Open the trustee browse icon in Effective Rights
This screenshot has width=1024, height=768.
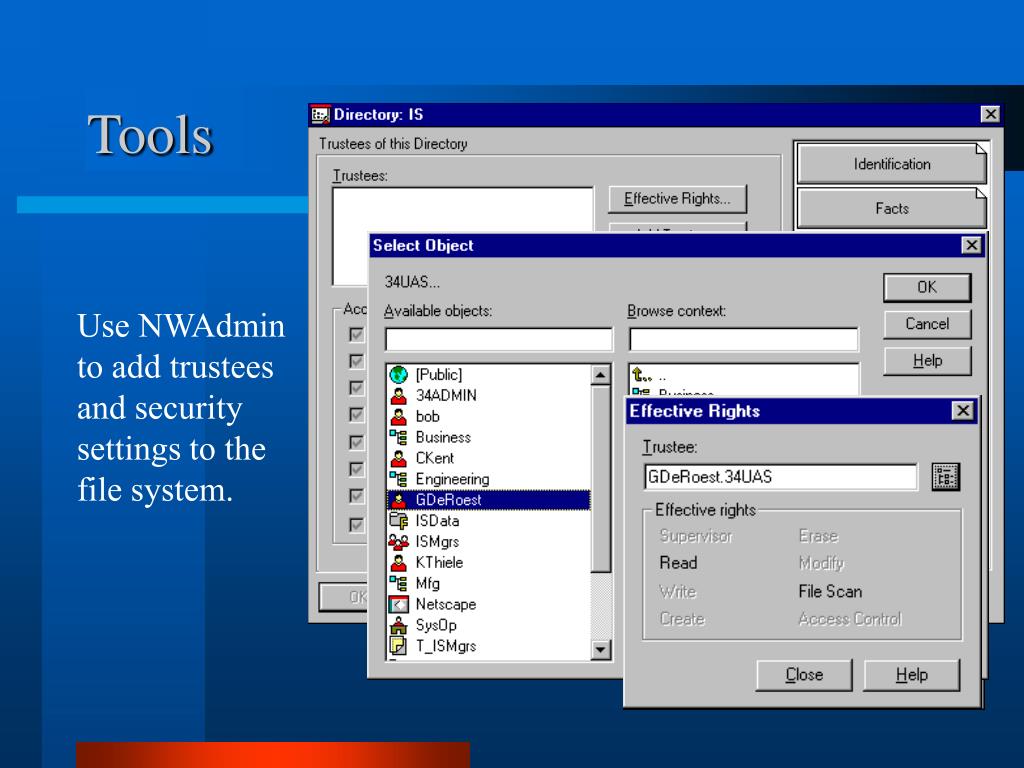tap(945, 477)
